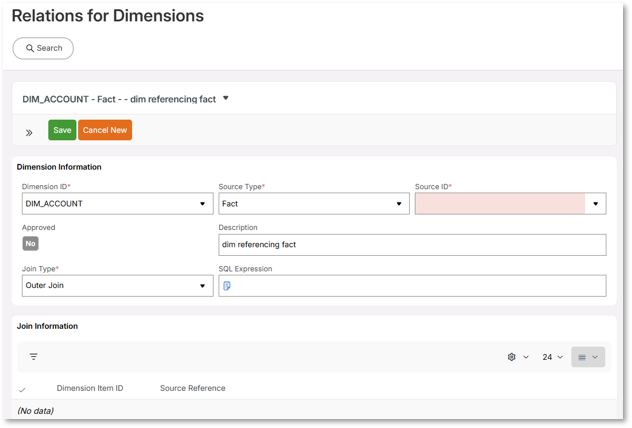Screen dimensions: 632x428
Task: Open the filter icon in Join Information
Action: pyautogui.click(x=33, y=357)
